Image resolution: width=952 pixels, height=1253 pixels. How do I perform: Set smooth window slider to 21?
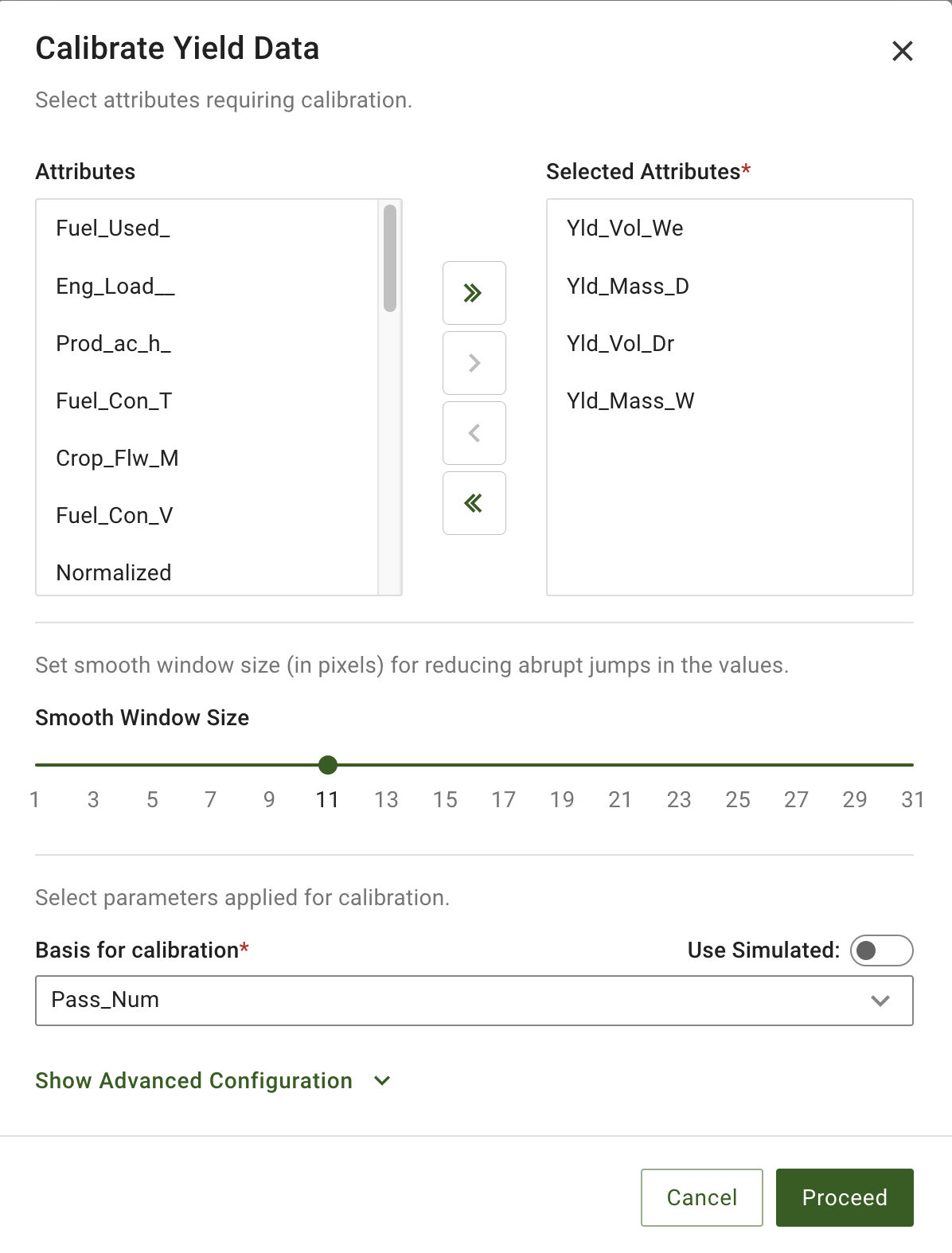click(x=620, y=765)
